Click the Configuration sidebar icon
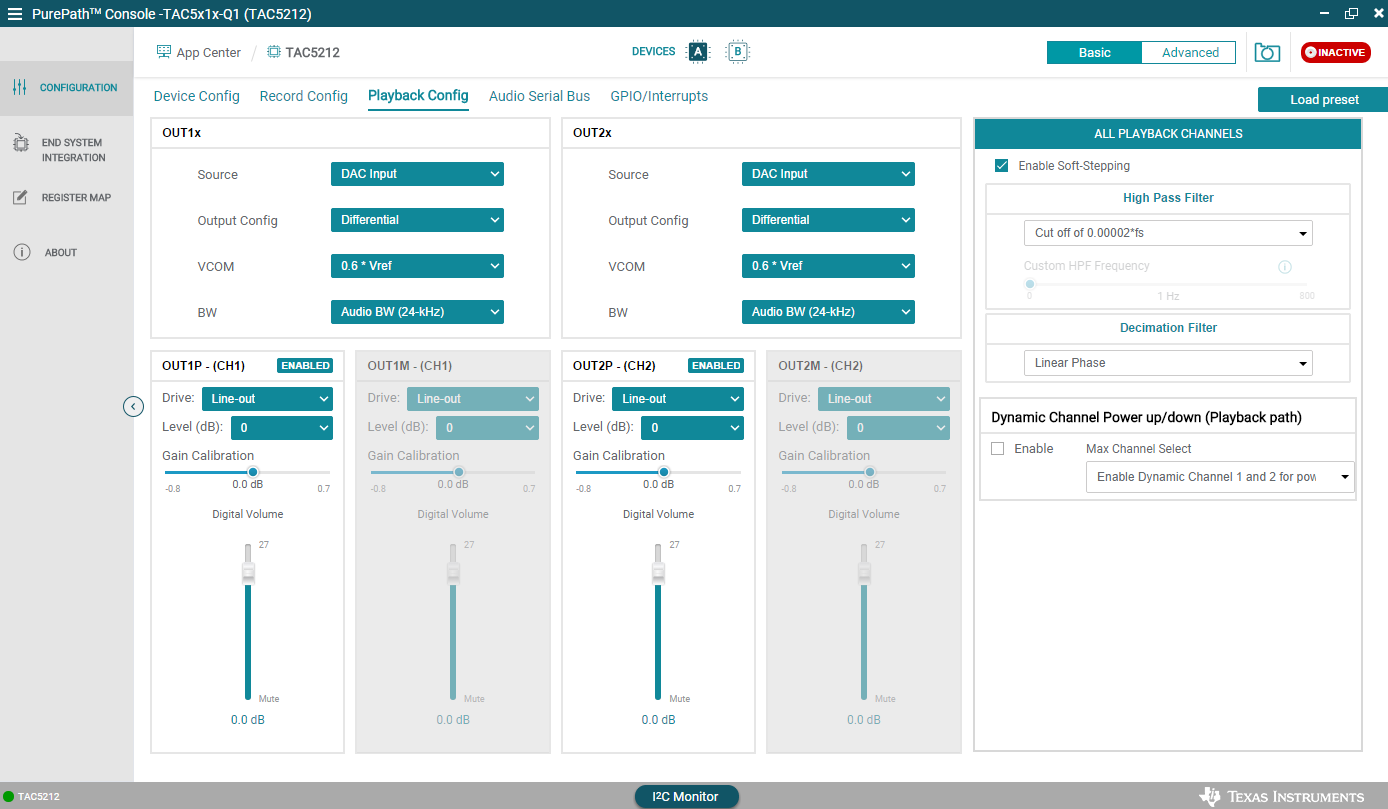Image resolution: width=1388 pixels, height=809 pixels. (x=20, y=88)
